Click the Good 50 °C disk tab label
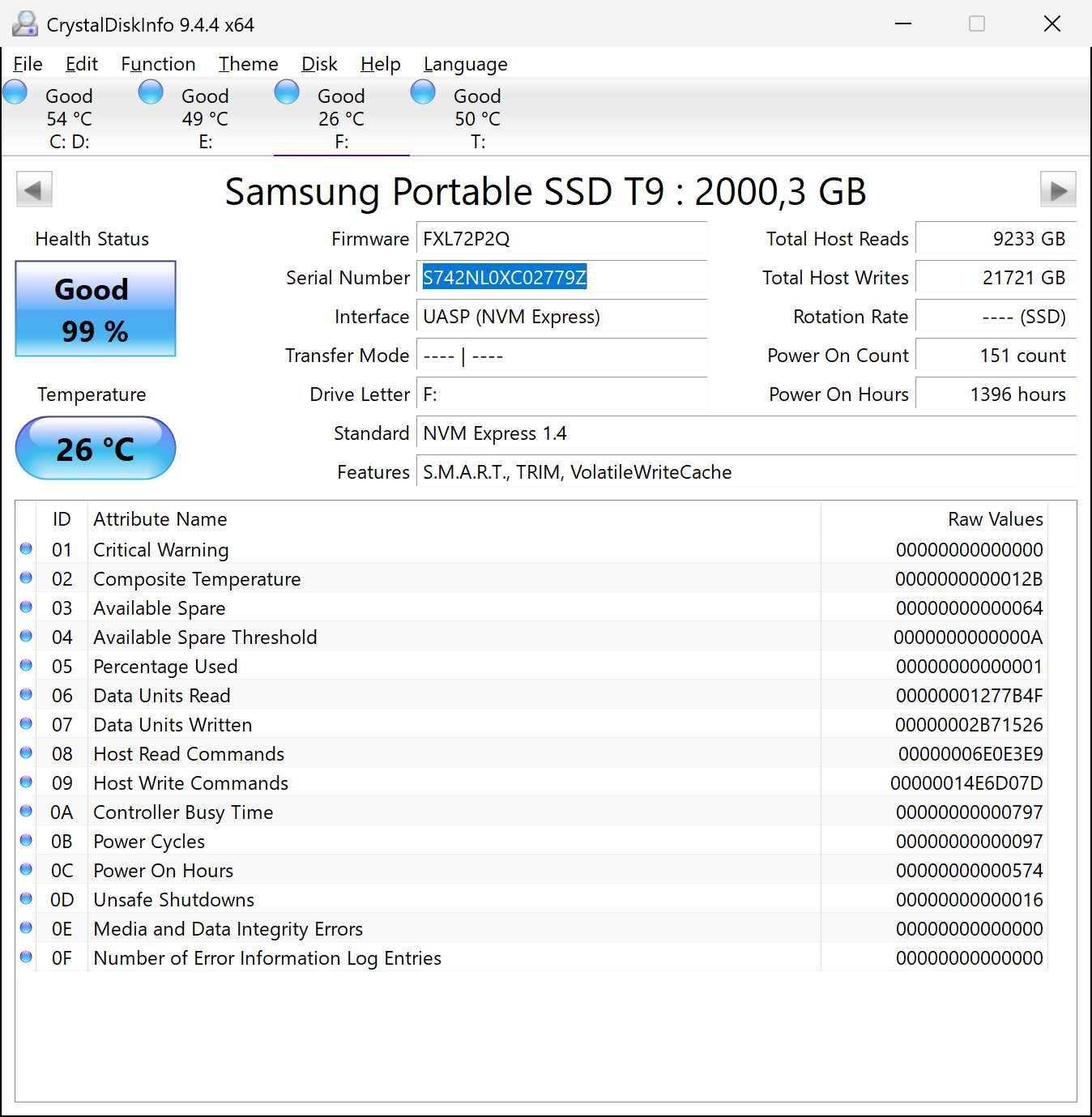The height and width of the screenshot is (1117, 1092). 477,118
